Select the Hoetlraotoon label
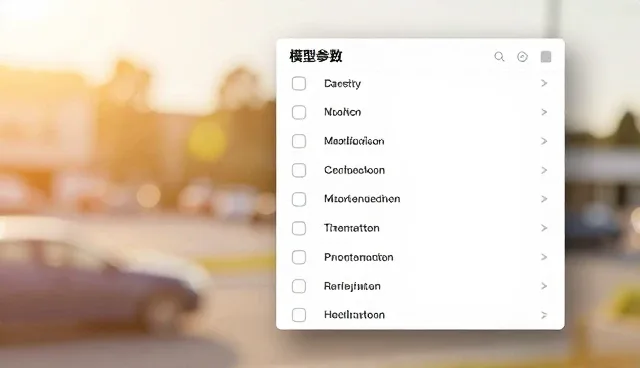 point(354,315)
